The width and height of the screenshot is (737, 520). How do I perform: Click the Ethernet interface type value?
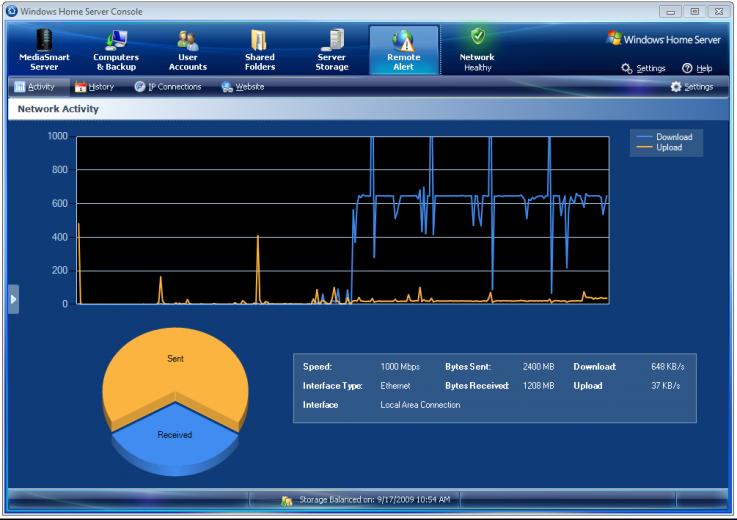[395, 386]
